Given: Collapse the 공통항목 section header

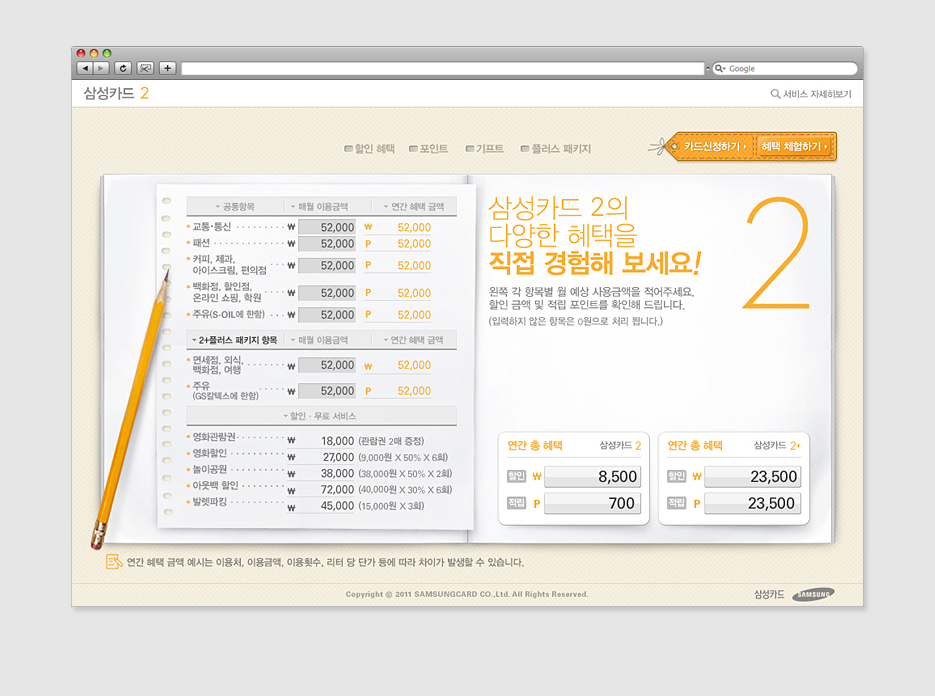Looking at the screenshot, I should 235,206.
